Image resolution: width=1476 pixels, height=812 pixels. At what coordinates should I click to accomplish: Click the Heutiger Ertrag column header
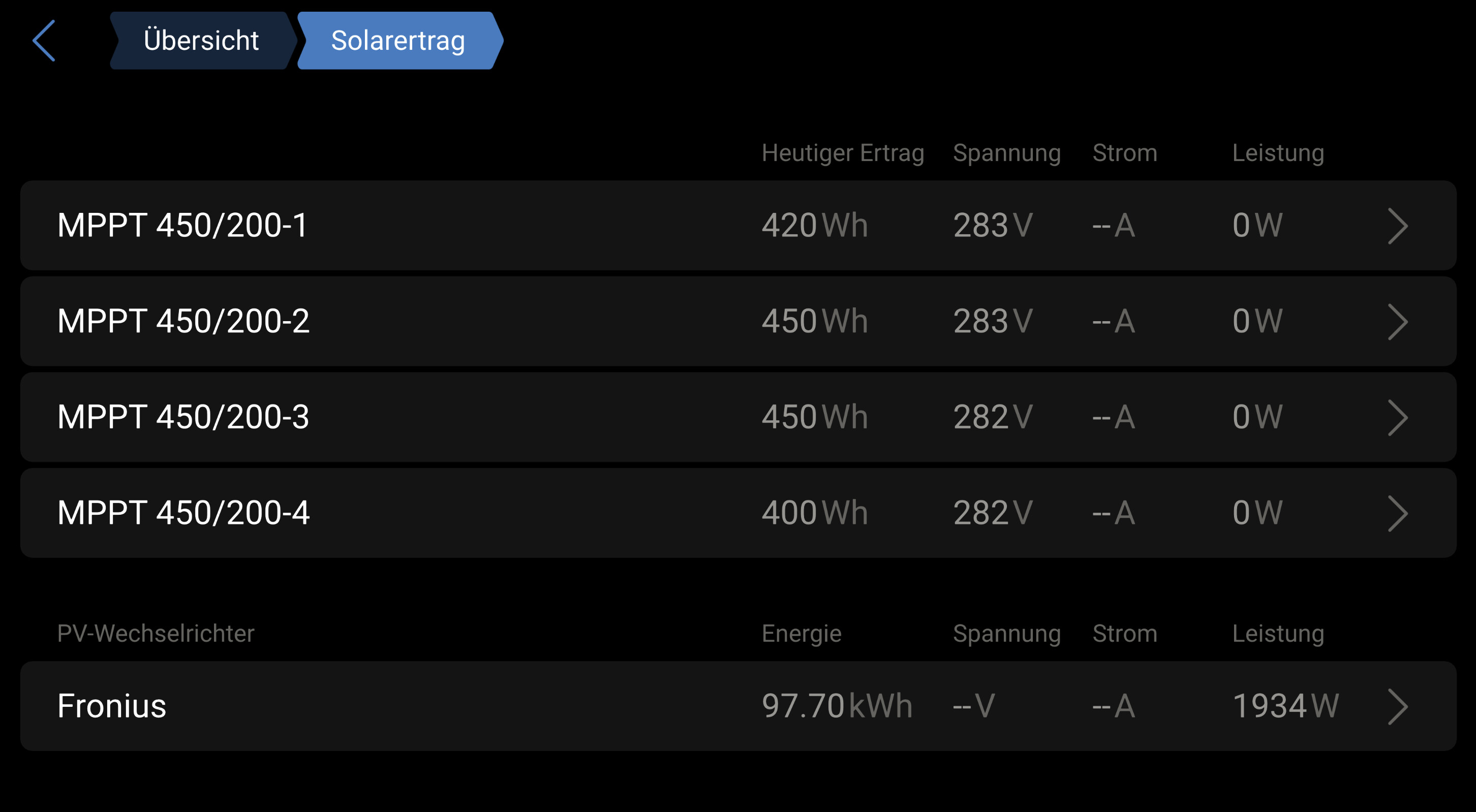pos(842,153)
